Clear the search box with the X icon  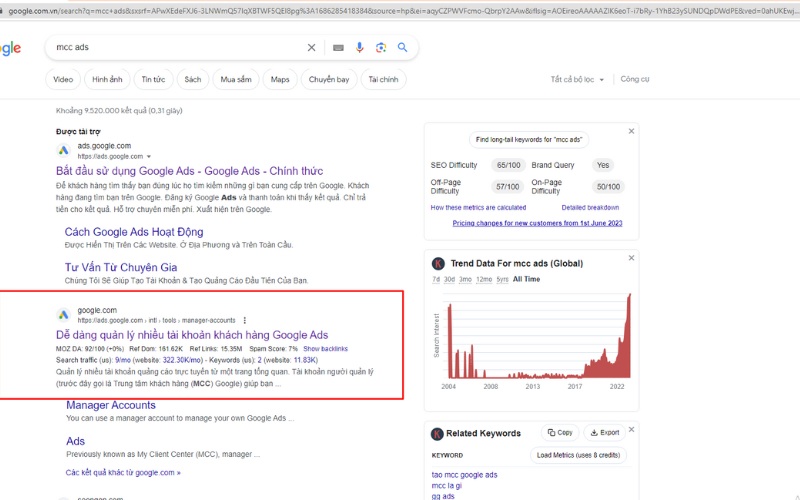pyautogui.click(x=311, y=47)
